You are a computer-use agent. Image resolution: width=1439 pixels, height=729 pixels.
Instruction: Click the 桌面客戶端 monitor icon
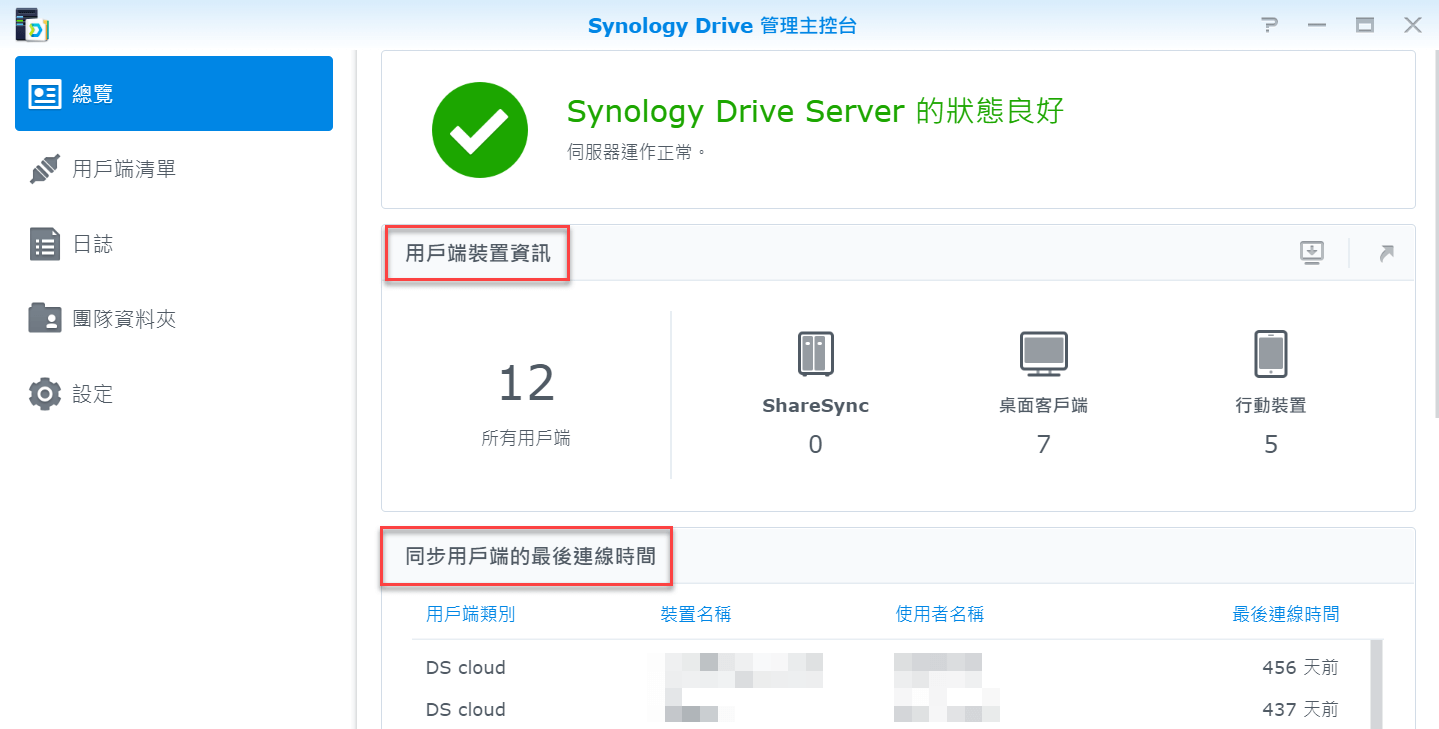[1044, 354]
